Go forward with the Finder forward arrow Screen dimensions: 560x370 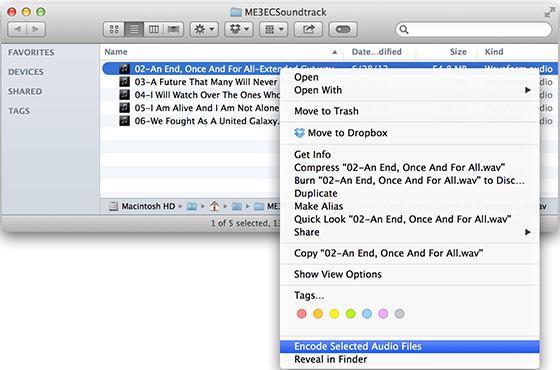(x=36, y=29)
